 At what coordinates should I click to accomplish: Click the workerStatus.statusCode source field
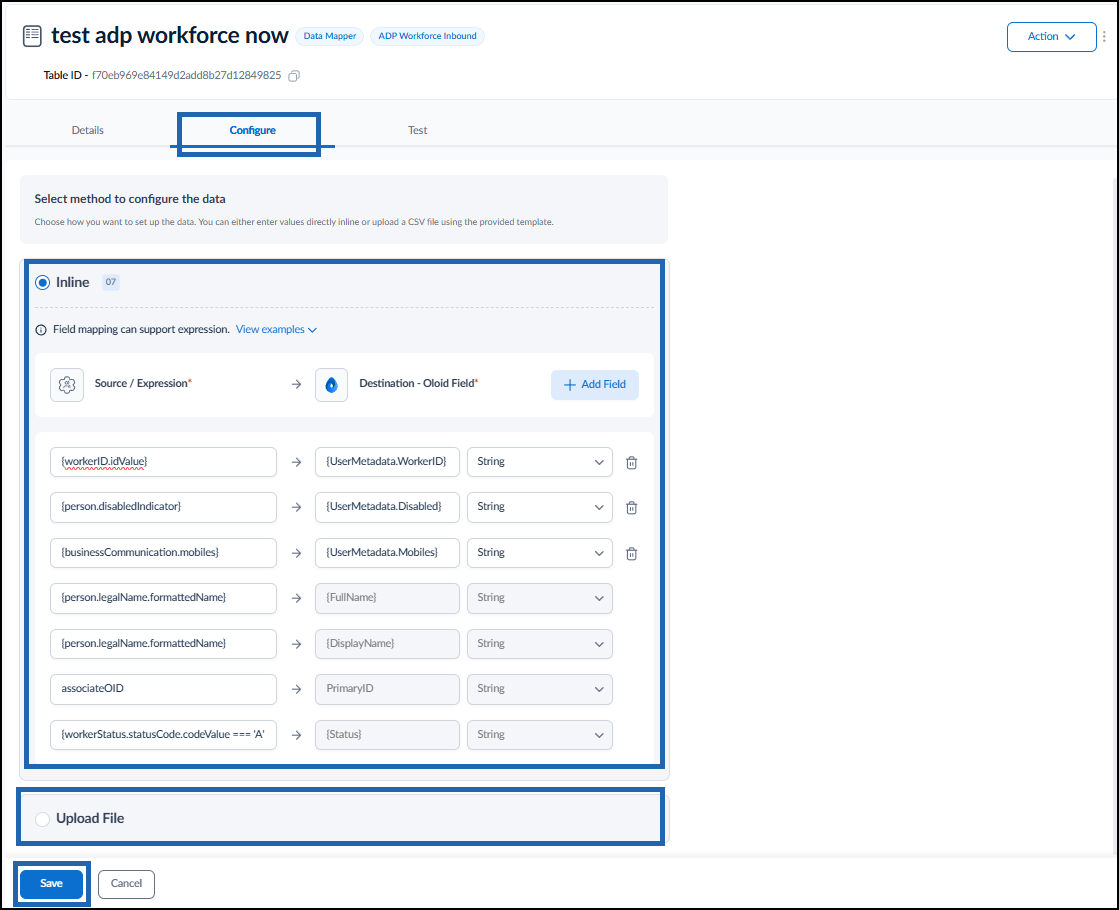[163, 734]
